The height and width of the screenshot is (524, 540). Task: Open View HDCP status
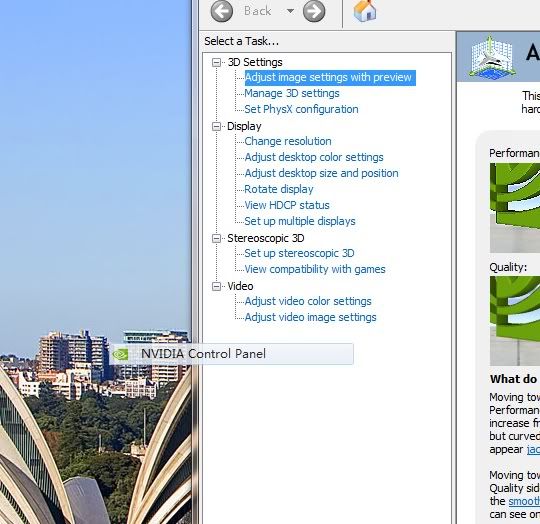[x=287, y=205]
